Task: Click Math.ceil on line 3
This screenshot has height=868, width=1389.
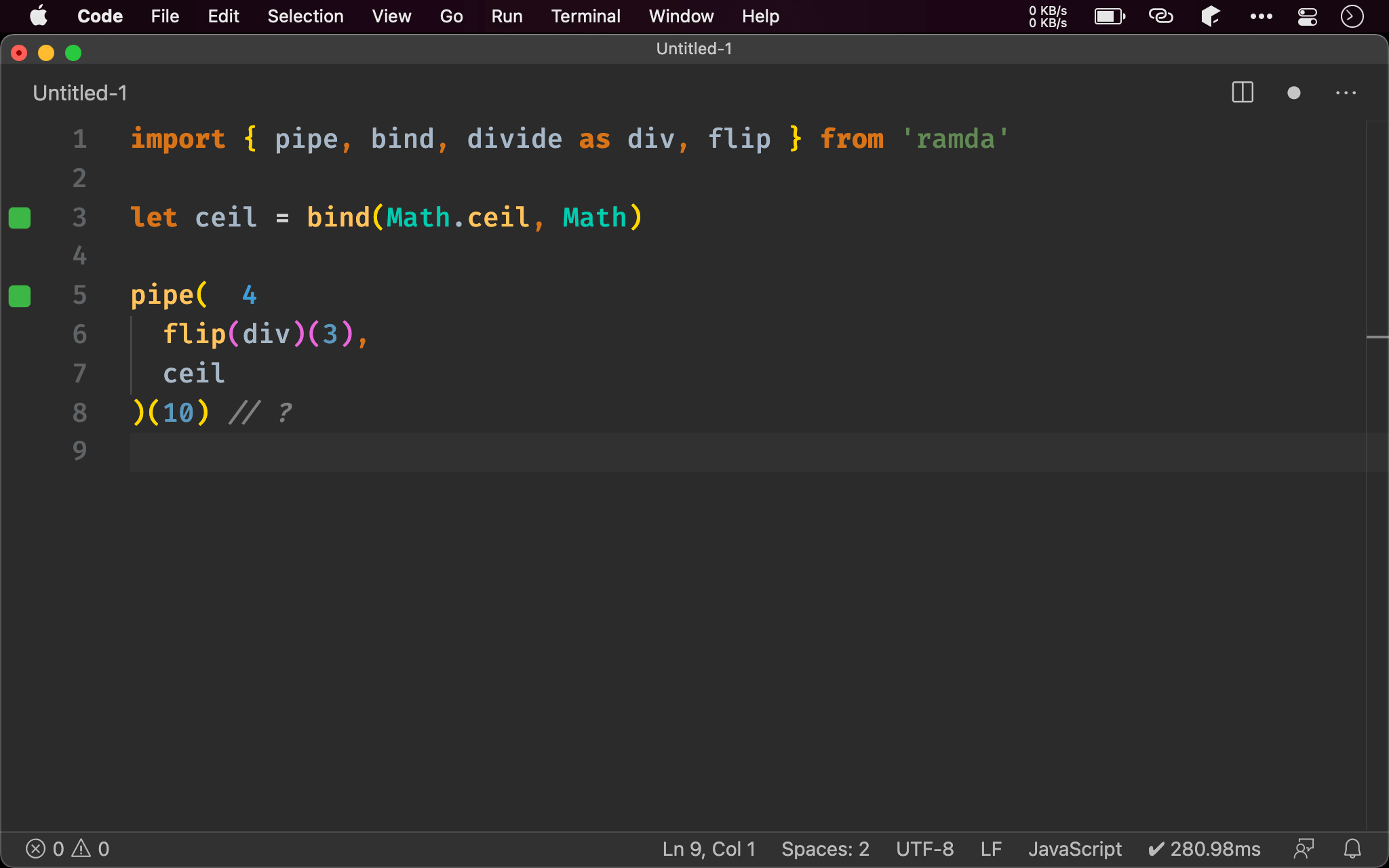Action: 458,218
